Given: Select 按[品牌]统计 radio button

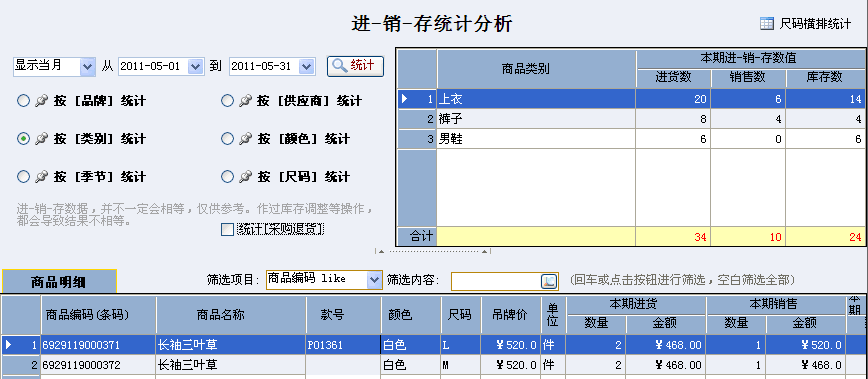Looking at the screenshot, I should tap(23, 101).
